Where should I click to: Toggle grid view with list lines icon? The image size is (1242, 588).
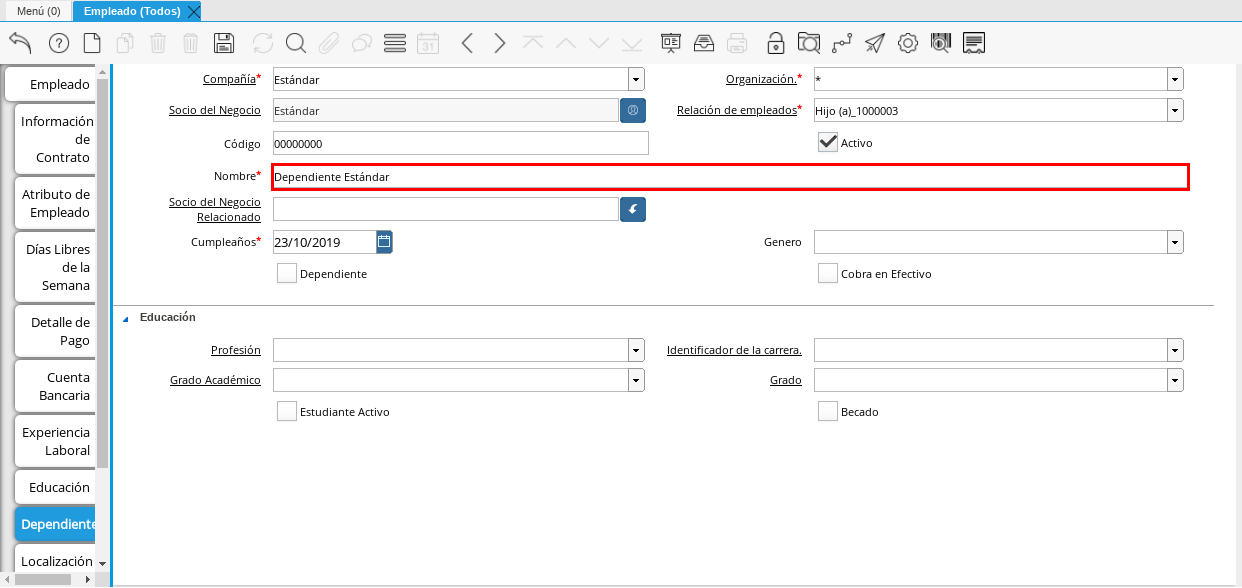coord(394,43)
